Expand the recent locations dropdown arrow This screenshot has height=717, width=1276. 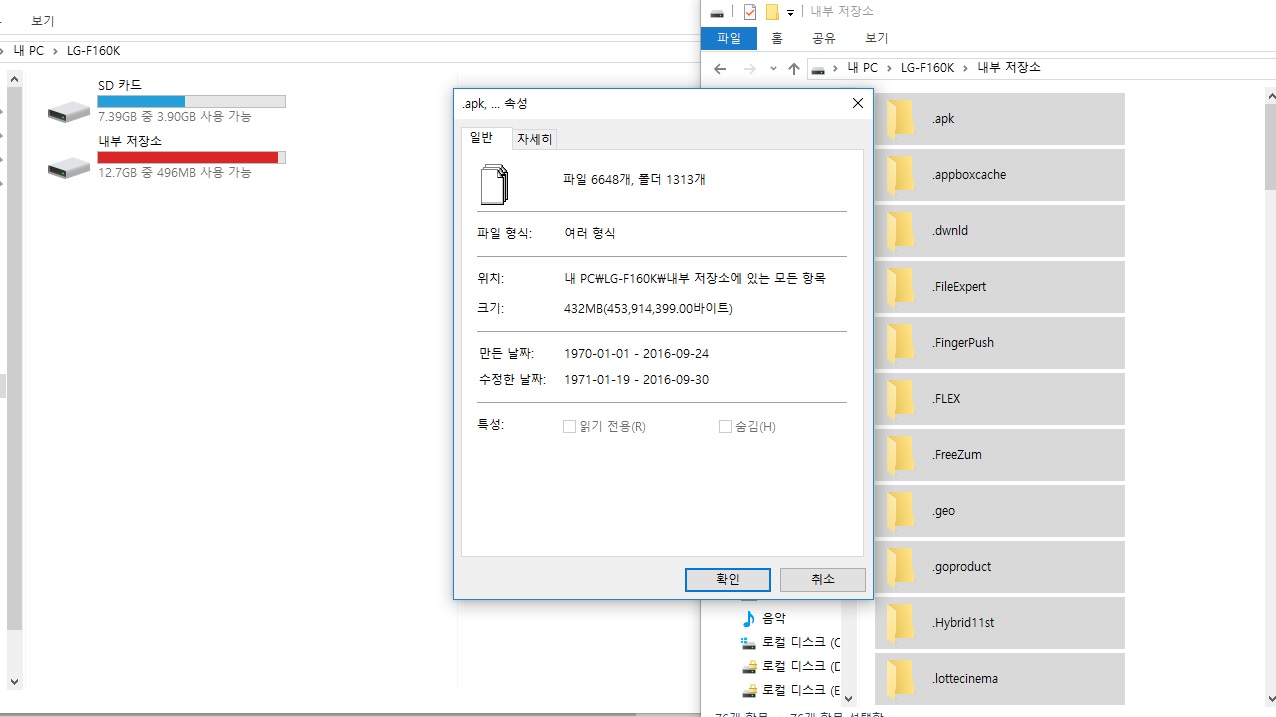coord(773,68)
